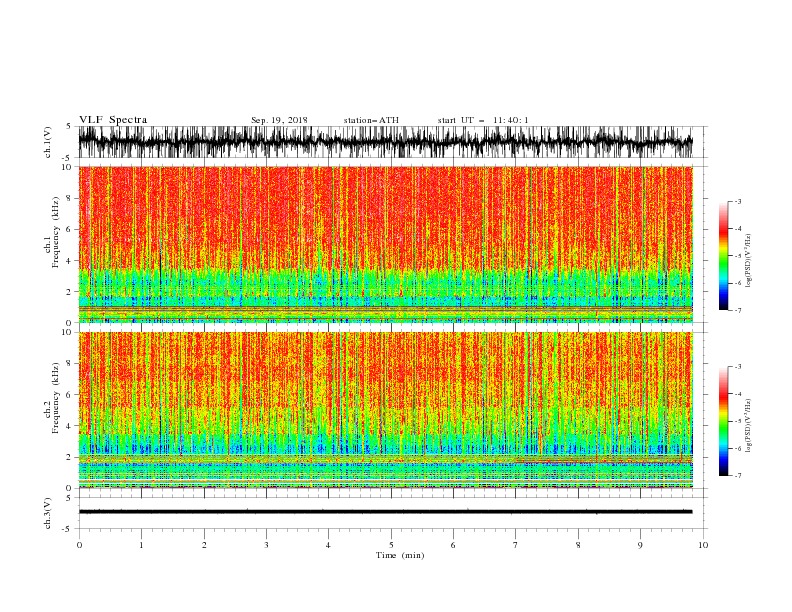Click the lower color bar log(PSD) label

(749, 426)
